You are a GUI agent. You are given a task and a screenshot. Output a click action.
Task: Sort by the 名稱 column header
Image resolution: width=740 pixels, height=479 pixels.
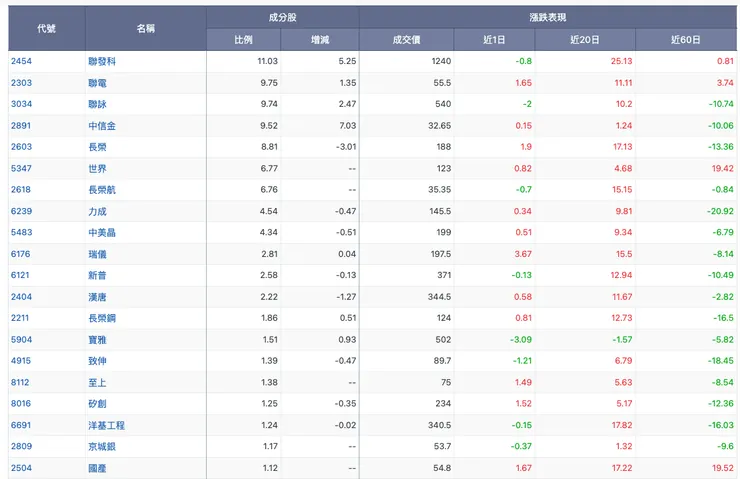click(146, 28)
